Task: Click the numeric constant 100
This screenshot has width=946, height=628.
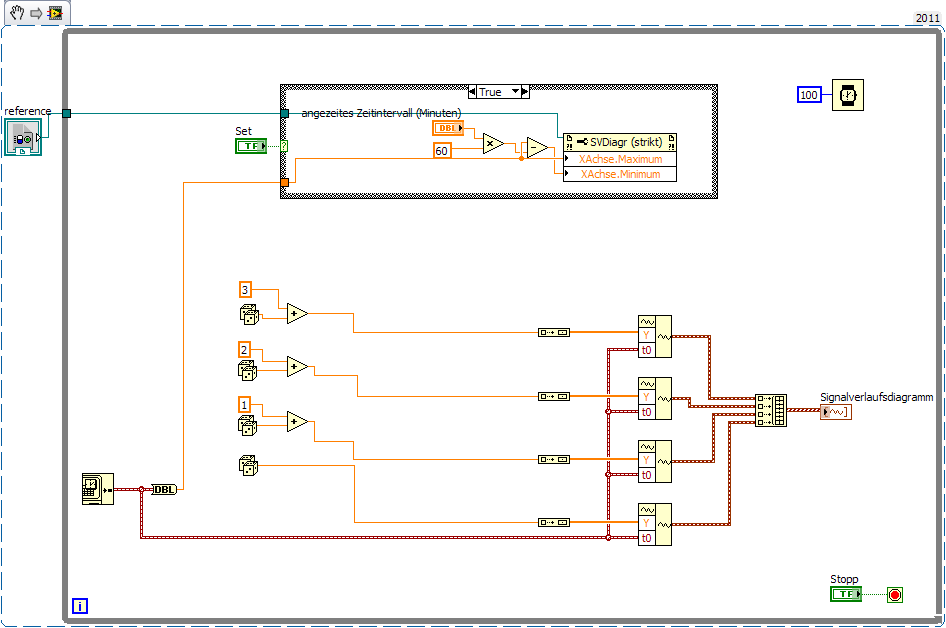Action: click(x=809, y=95)
